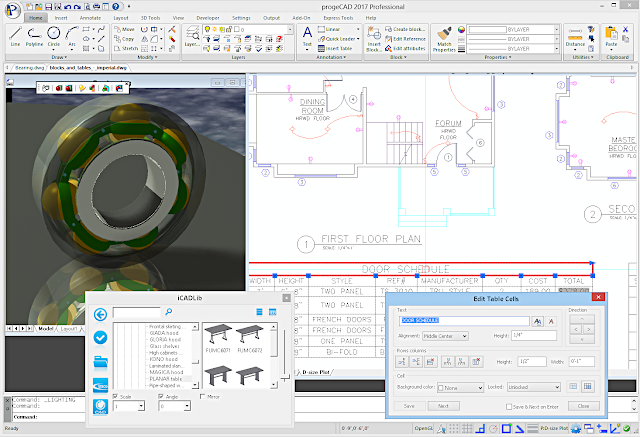Viewport: 640px width, 437px height.
Task: Click the Insert Block tool
Action: (x=373, y=39)
